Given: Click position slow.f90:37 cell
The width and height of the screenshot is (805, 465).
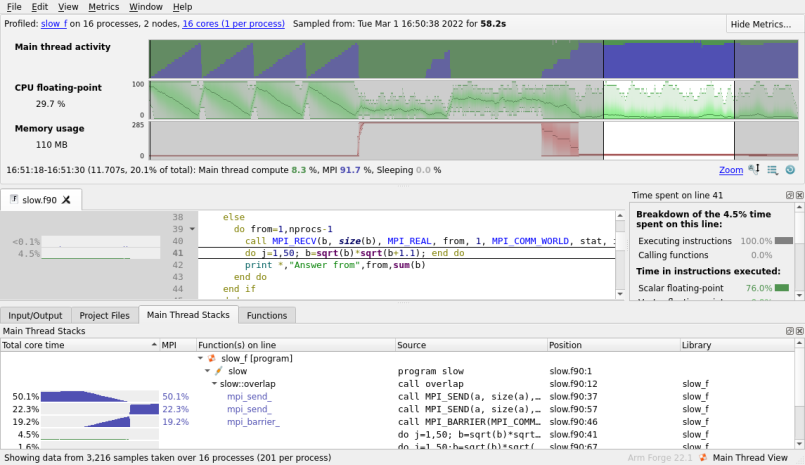Looking at the screenshot, I should click(x=573, y=396).
